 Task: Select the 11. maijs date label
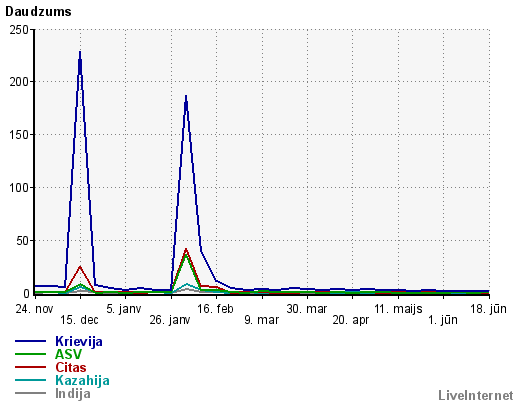point(398,309)
